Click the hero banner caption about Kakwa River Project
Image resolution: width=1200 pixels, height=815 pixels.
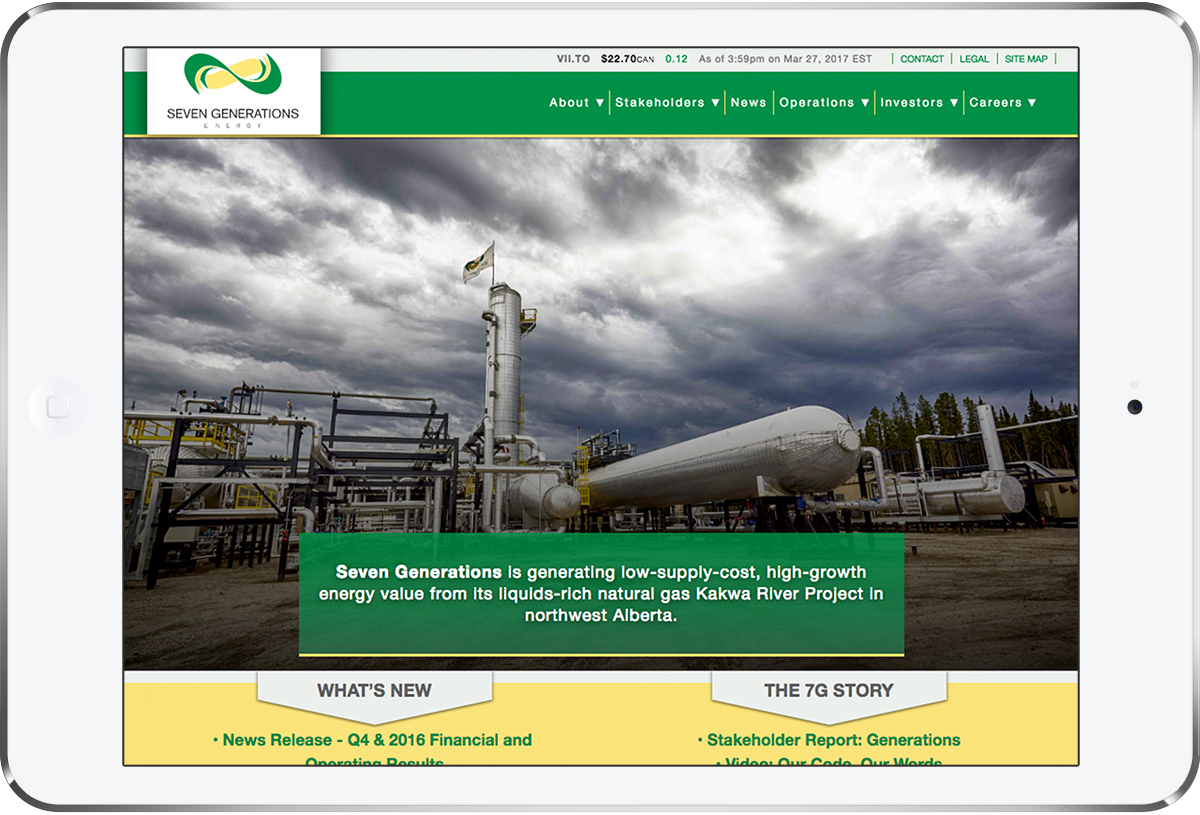click(601, 594)
